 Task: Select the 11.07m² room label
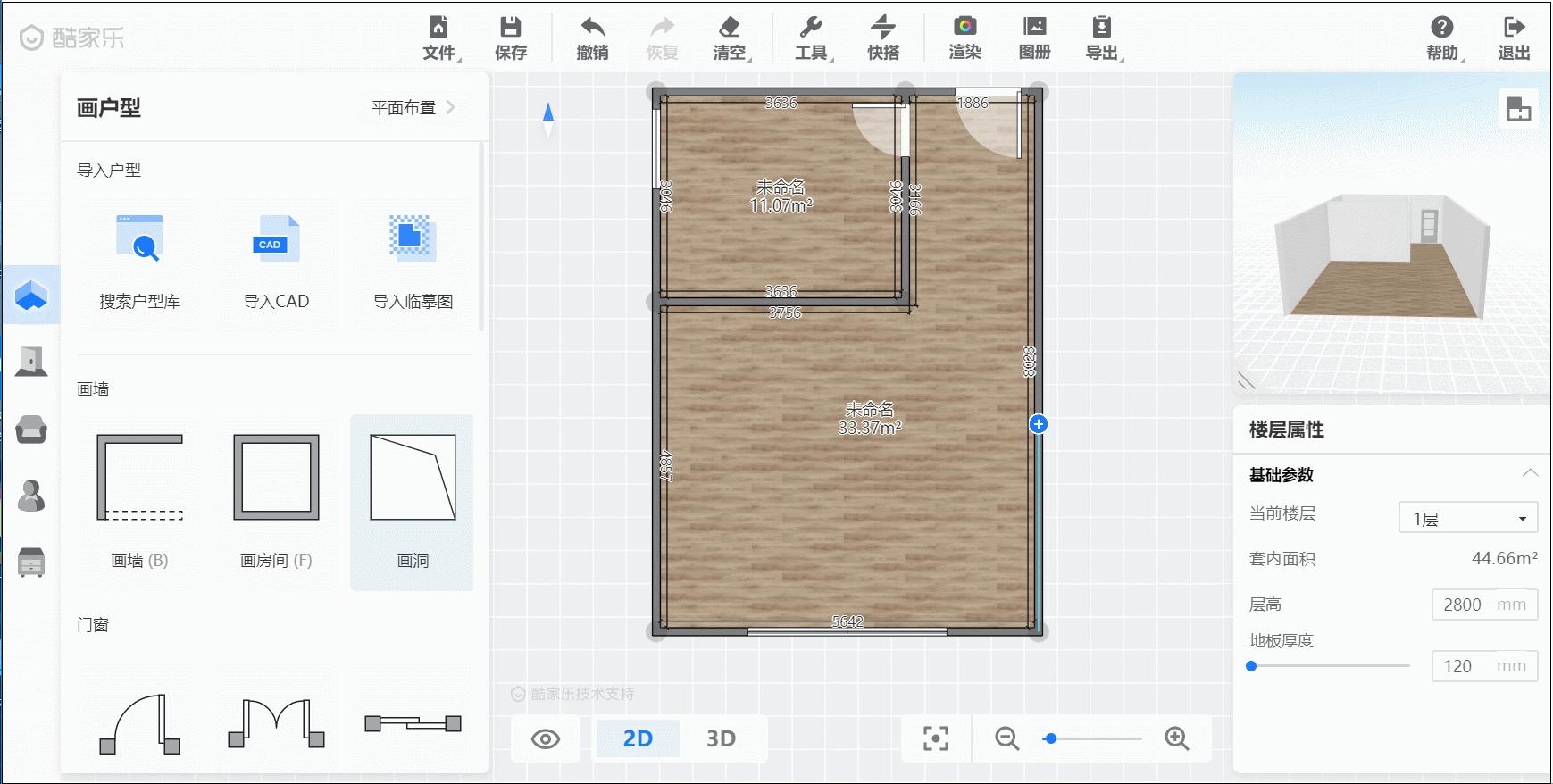[781, 196]
